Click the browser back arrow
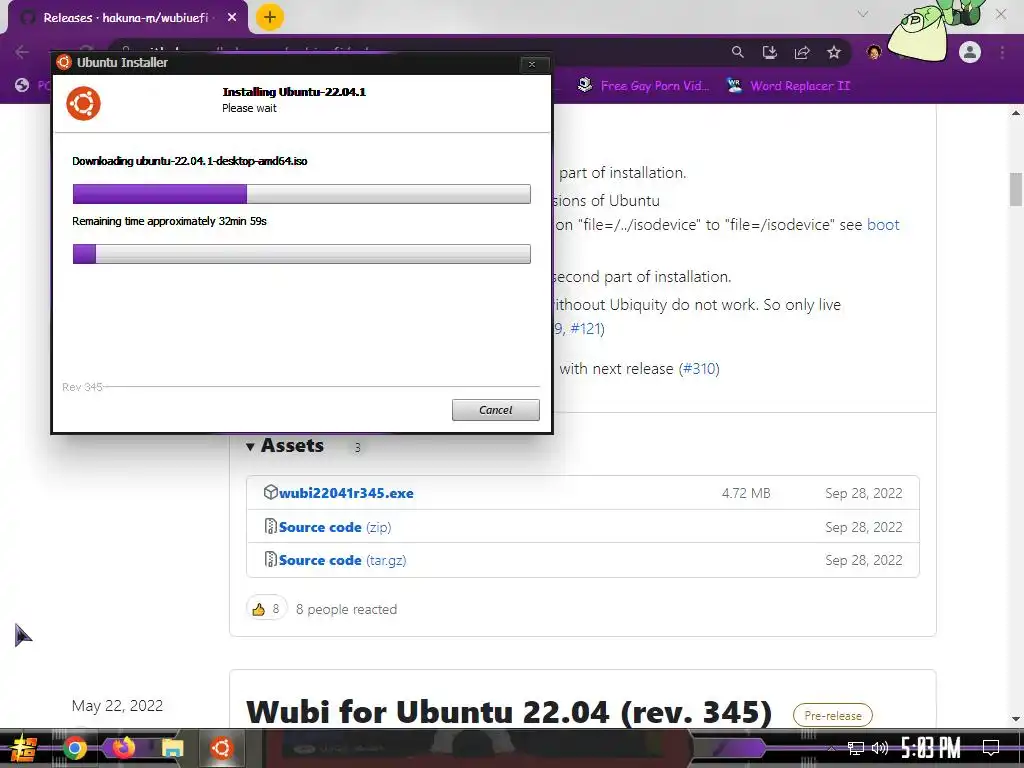Image resolution: width=1024 pixels, height=768 pixels. (22, 52)
